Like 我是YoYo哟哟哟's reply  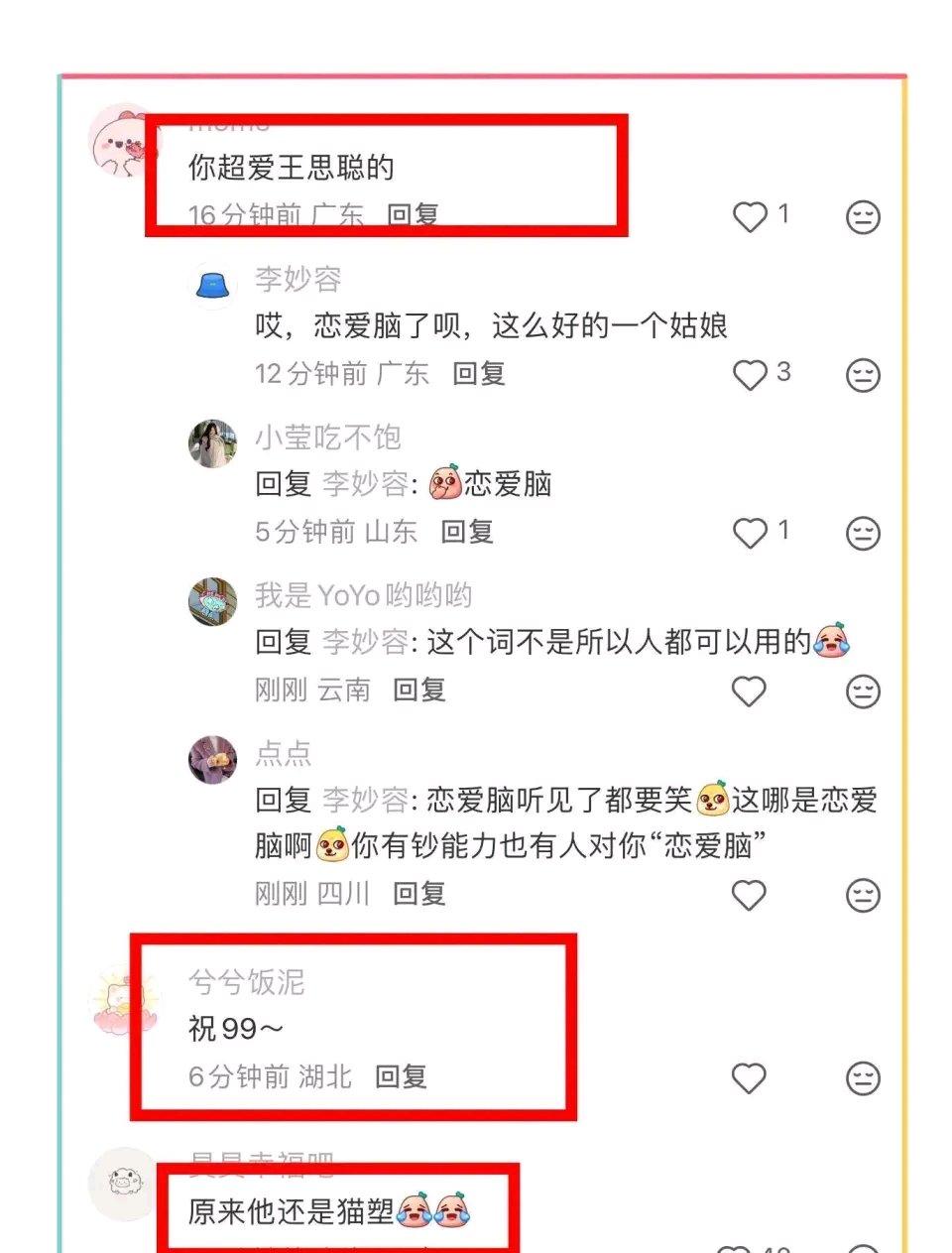(749, 690)
